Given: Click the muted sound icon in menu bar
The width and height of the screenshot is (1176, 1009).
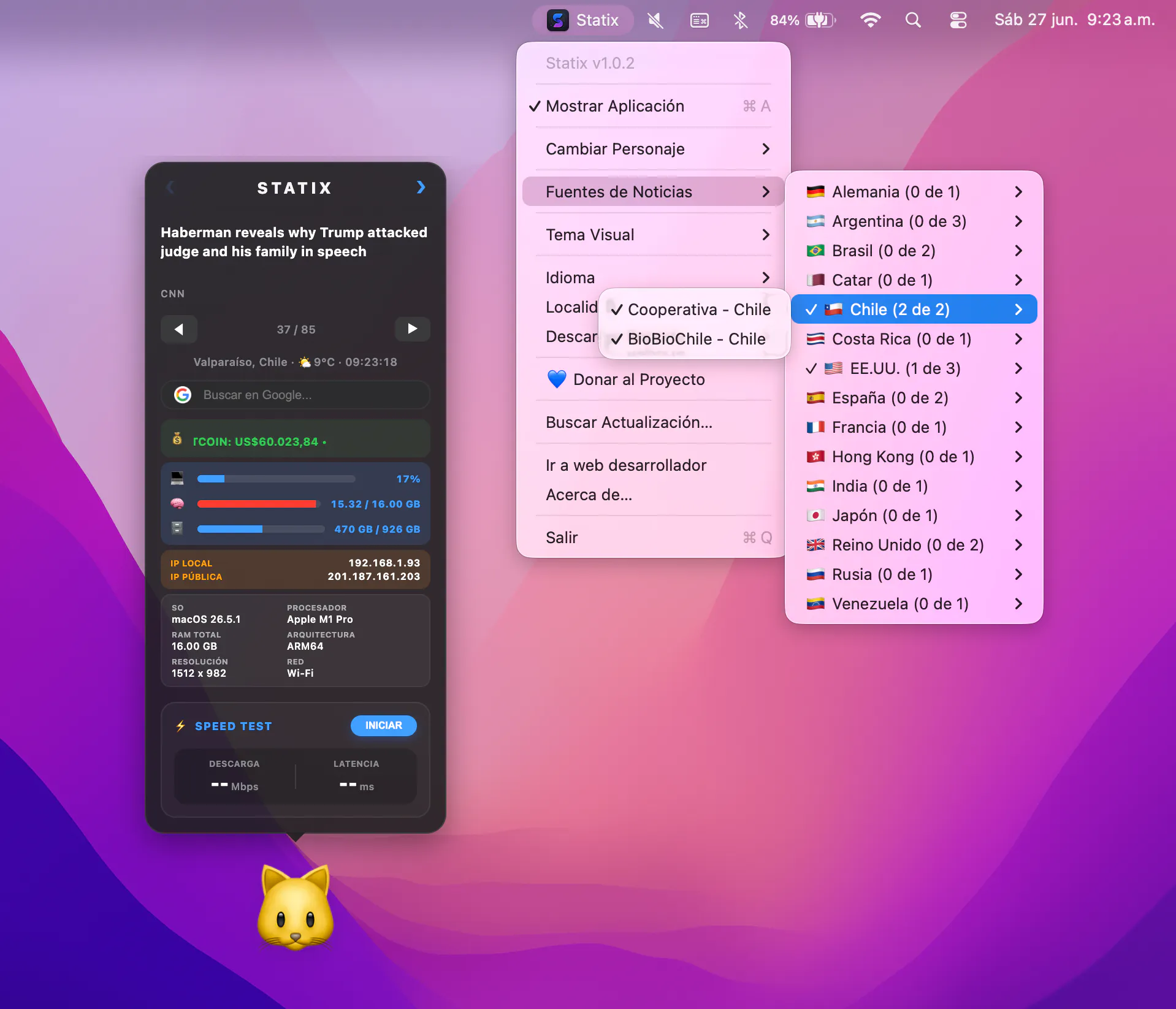Looking at the screenshot, I should coord(655,20).
